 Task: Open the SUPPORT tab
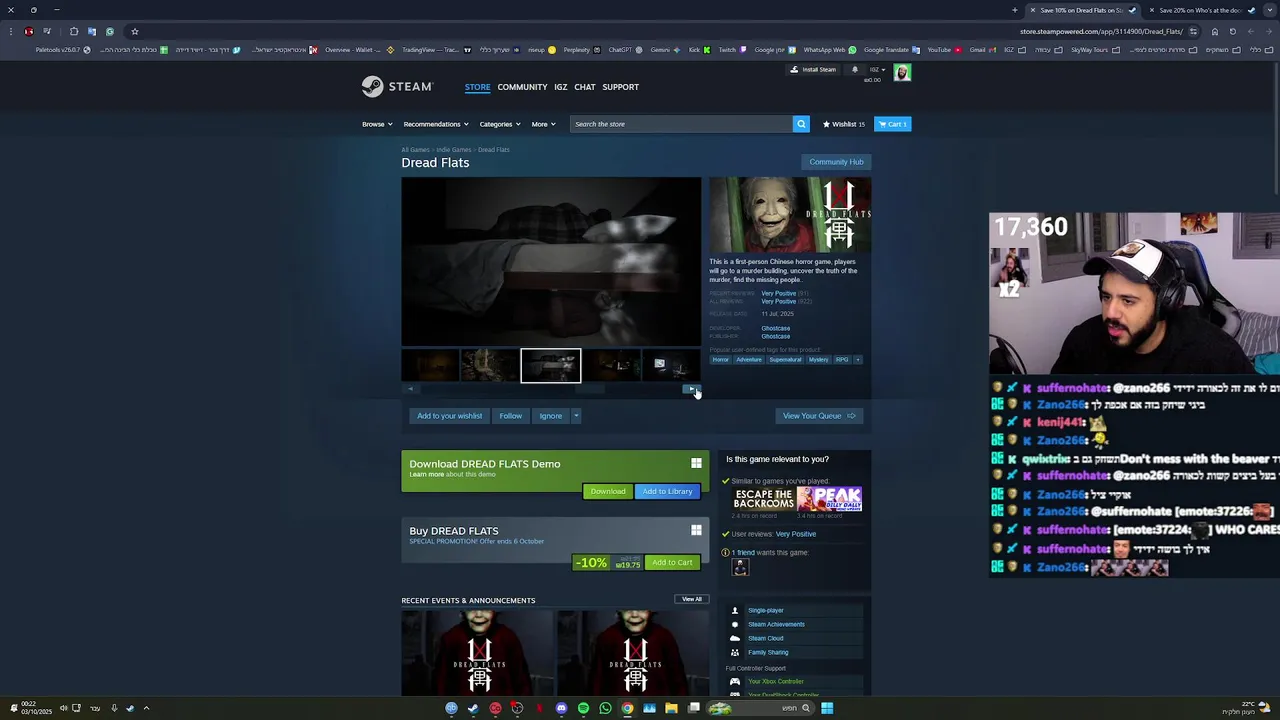tap(620, 87)
